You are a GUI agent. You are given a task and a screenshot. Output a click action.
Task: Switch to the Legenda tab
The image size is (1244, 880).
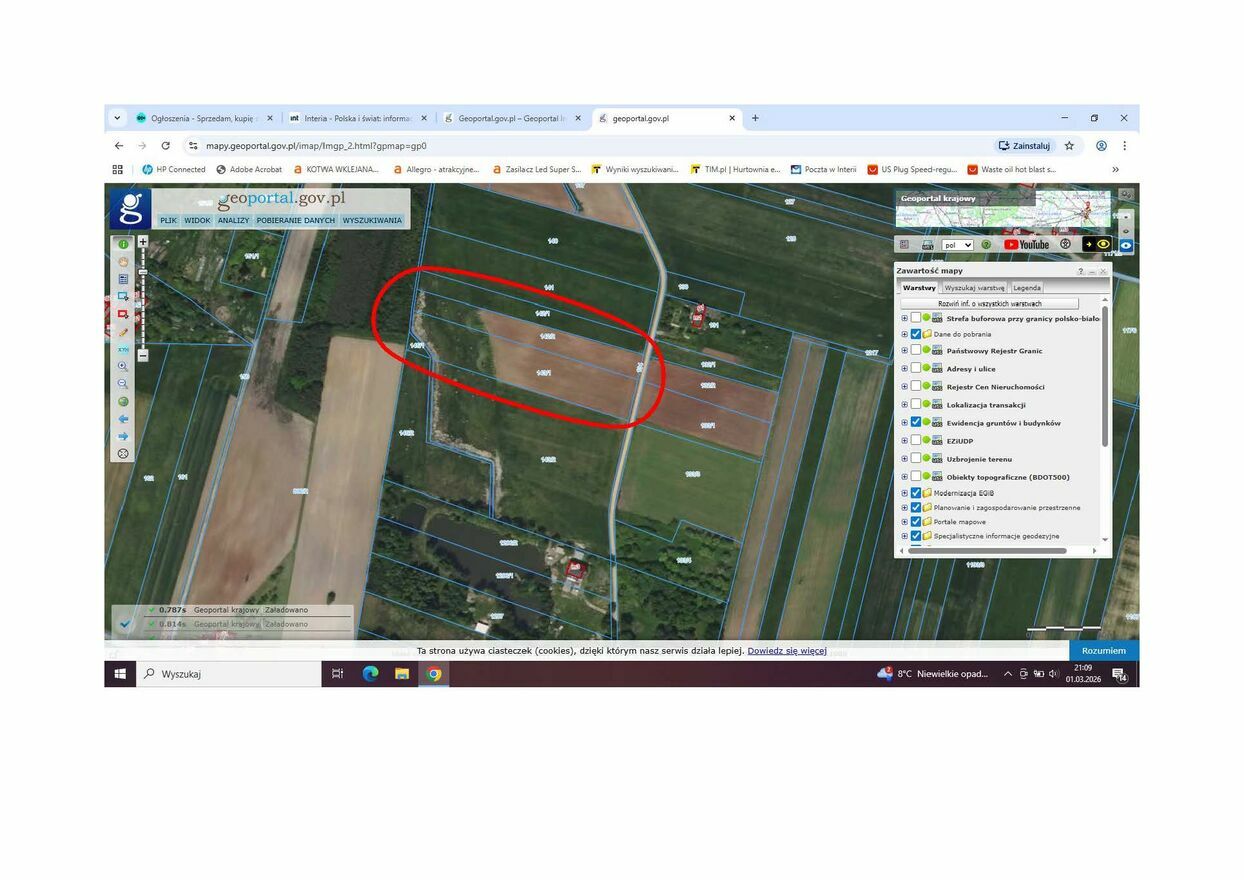1026,288
